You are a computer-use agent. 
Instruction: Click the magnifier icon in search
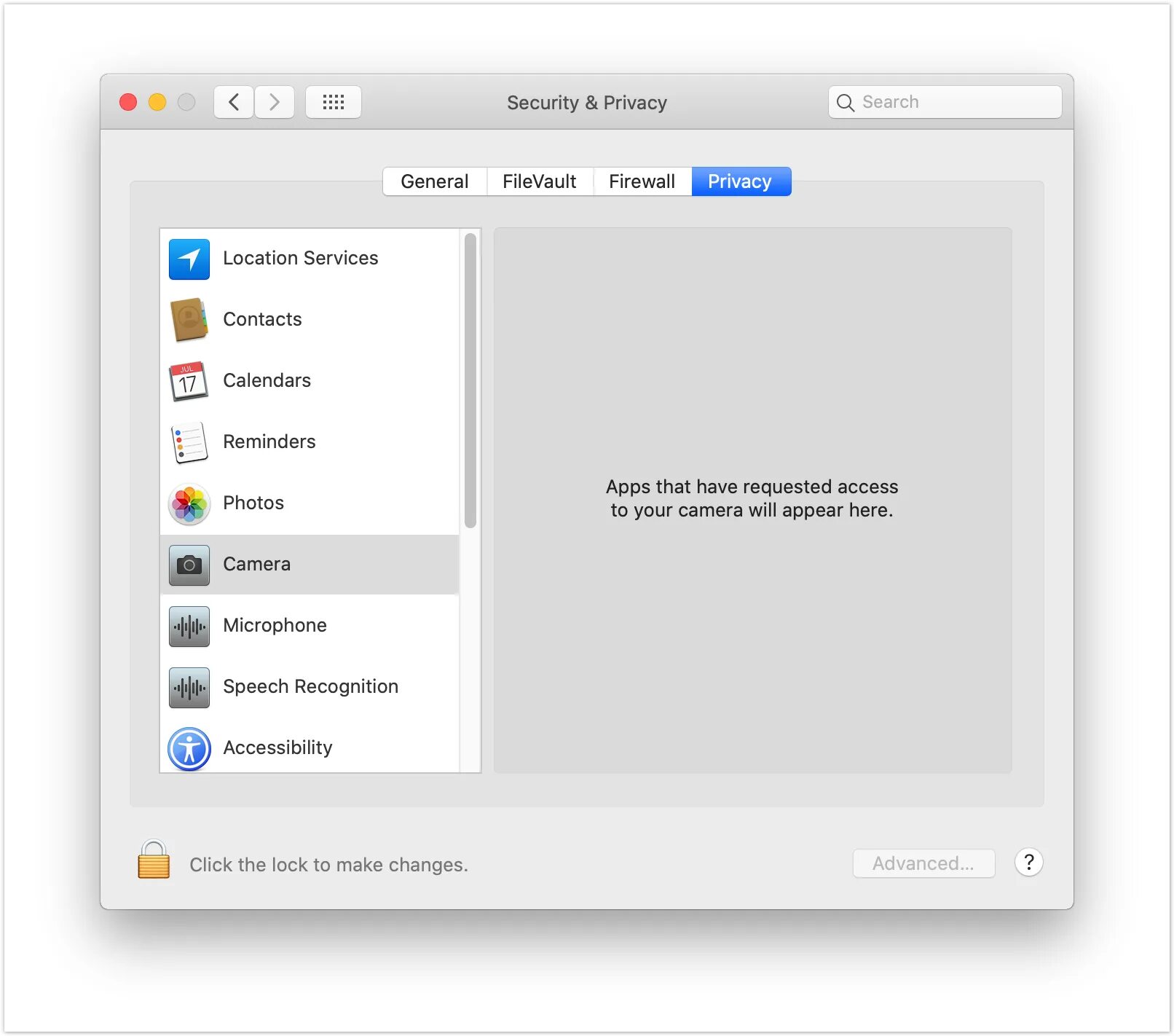[845, 103]
